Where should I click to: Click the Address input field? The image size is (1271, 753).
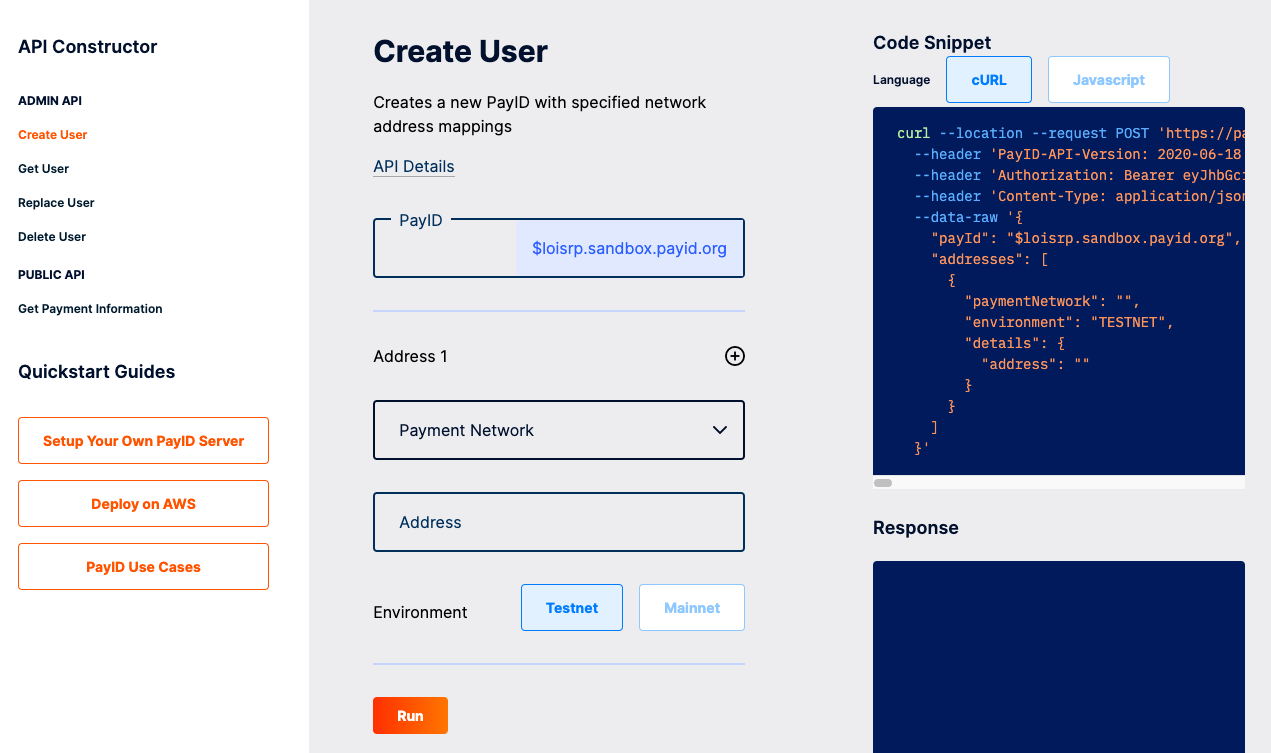[x=558, y=521]
